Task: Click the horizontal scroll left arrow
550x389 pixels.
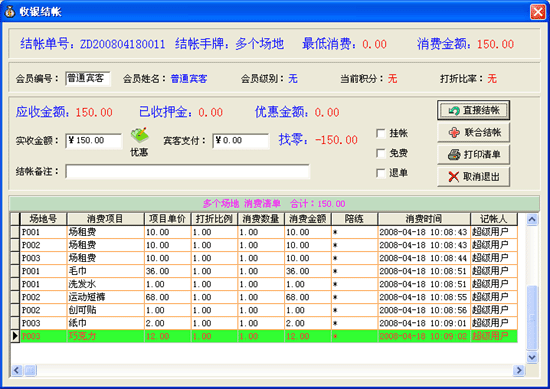Action: [16, 370]
